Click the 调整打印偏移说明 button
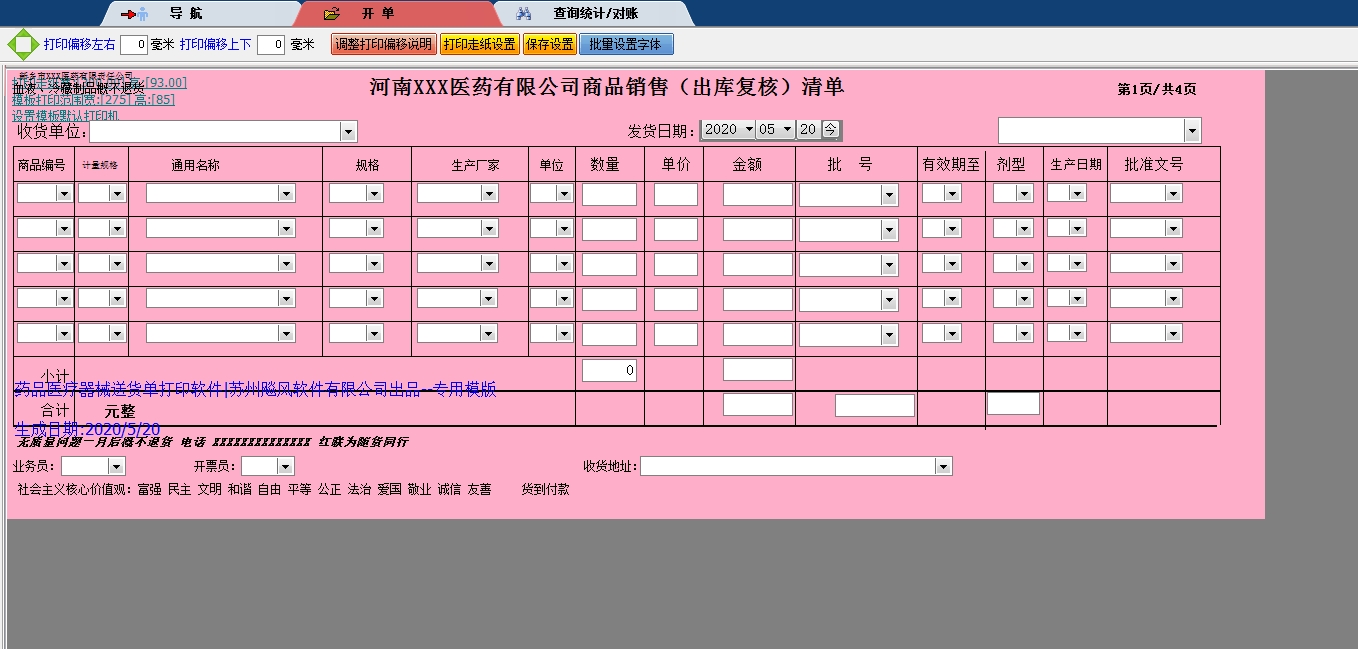The width and height of the screenshot is (1358, 649). click(x=383, y=45)
